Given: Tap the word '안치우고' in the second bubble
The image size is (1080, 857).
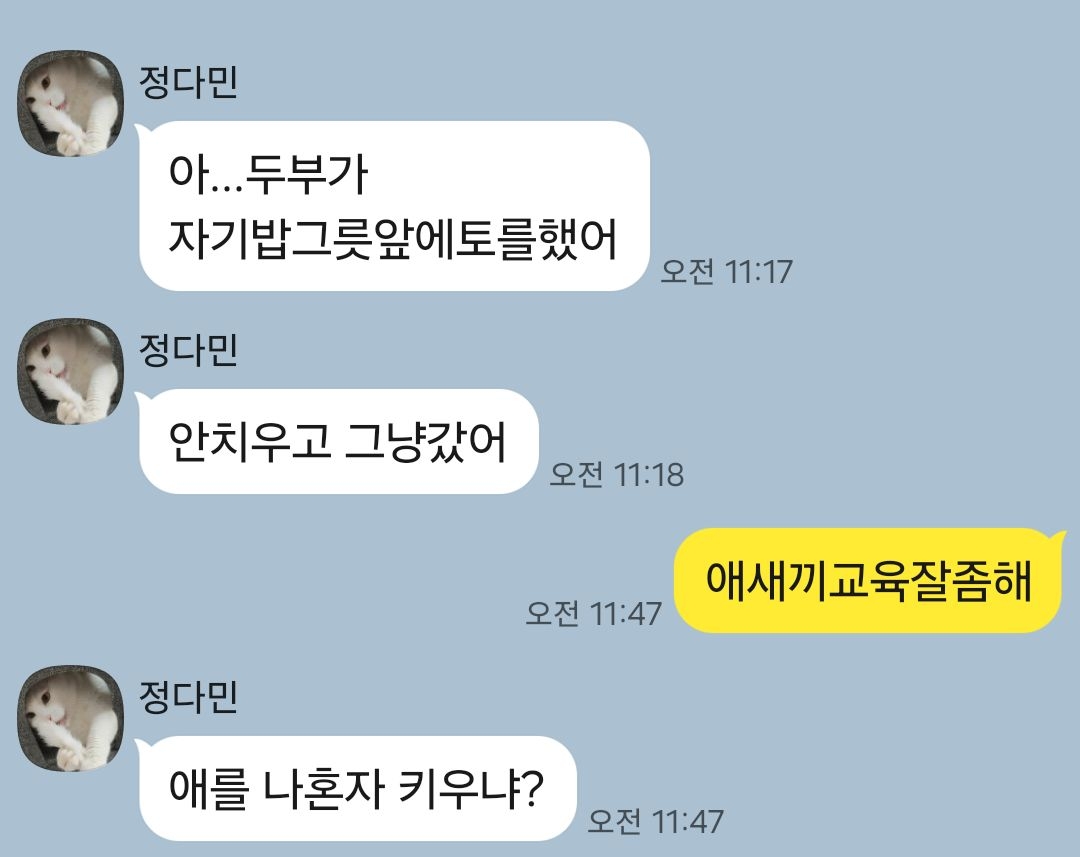Looking at the screenshot, I should click(249, 442).
